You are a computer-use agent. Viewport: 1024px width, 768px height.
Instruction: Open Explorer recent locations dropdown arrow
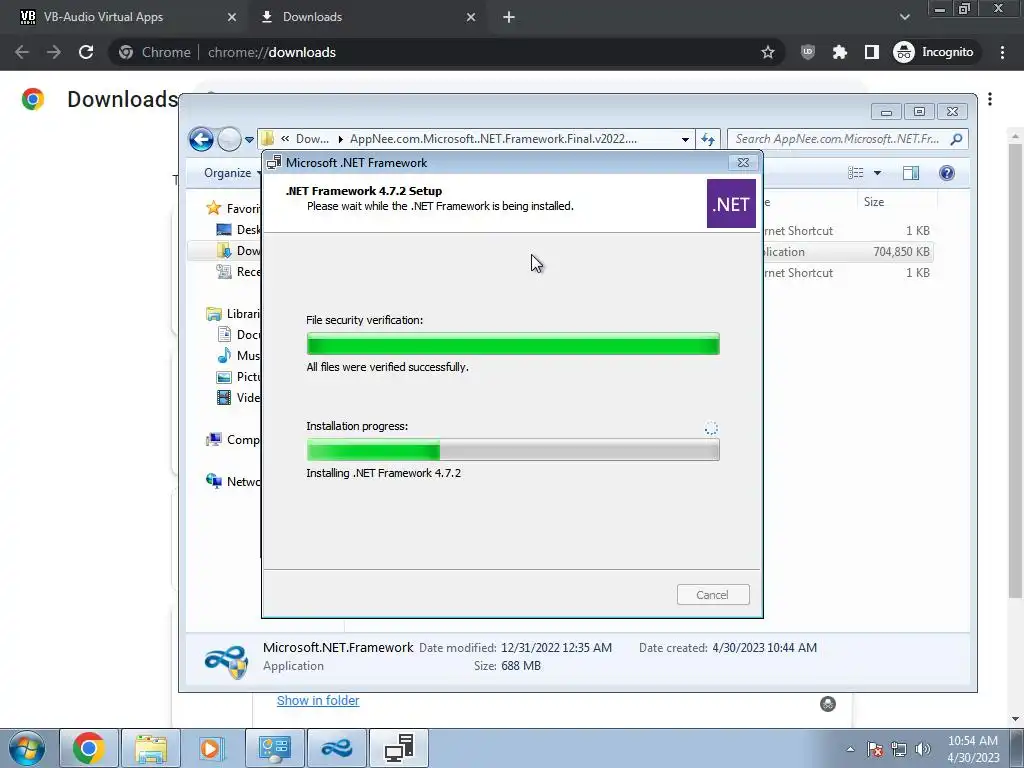[249, 139]
